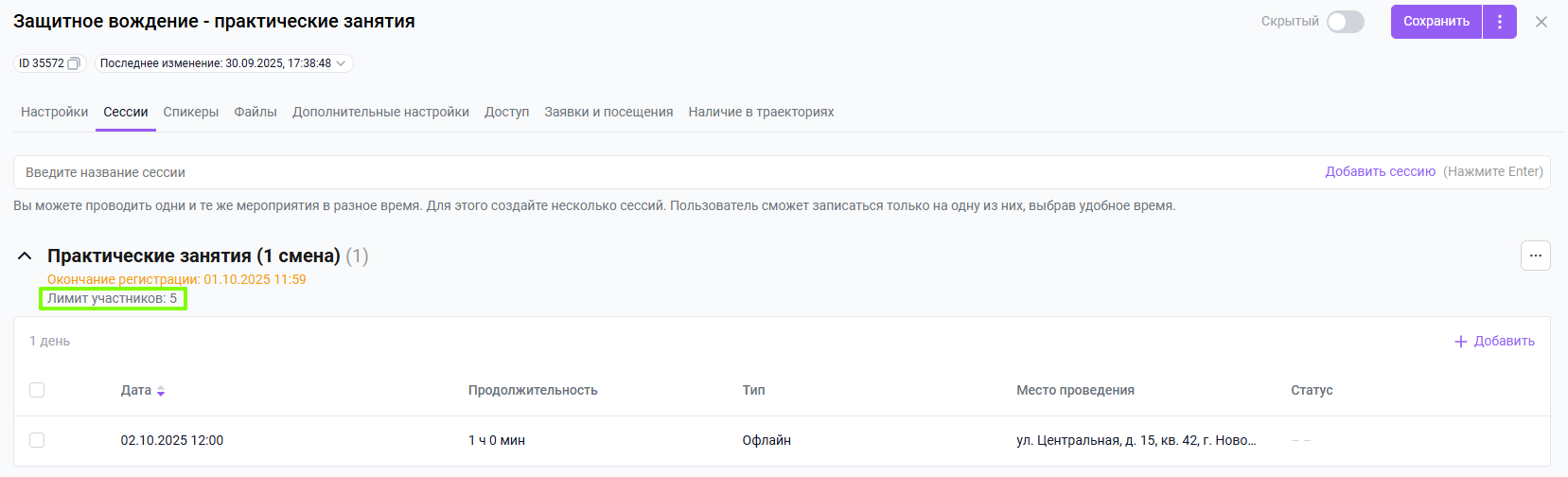Expand the Последнее изменение history dropdown
Viewport: 1568px width, 477px height.
(341, 63)
